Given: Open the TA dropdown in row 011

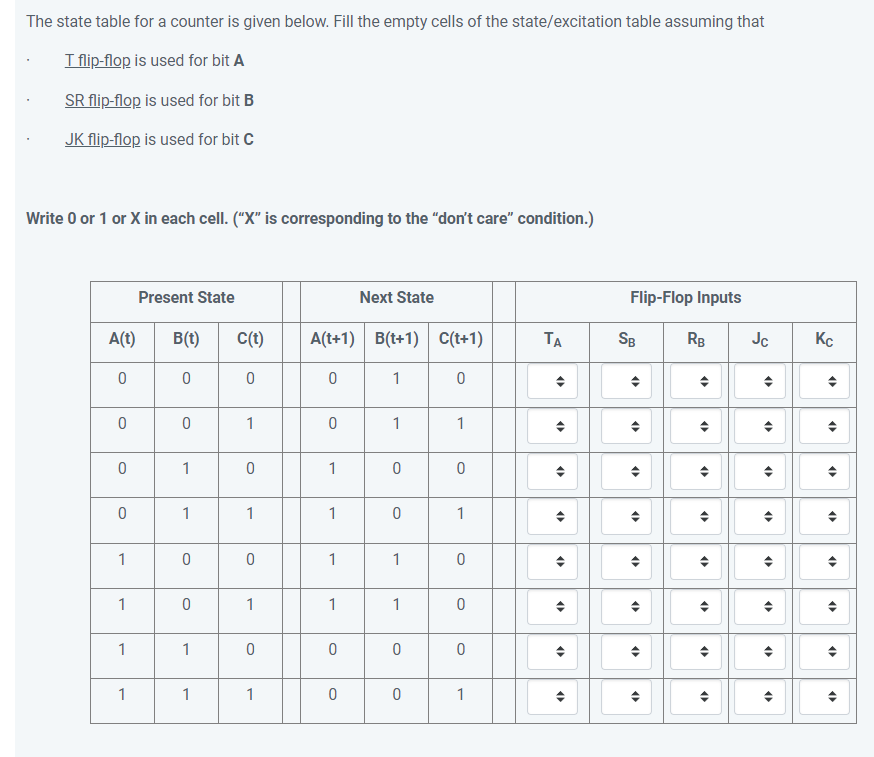Looking at the screenshot, I should tap(551, 515).
